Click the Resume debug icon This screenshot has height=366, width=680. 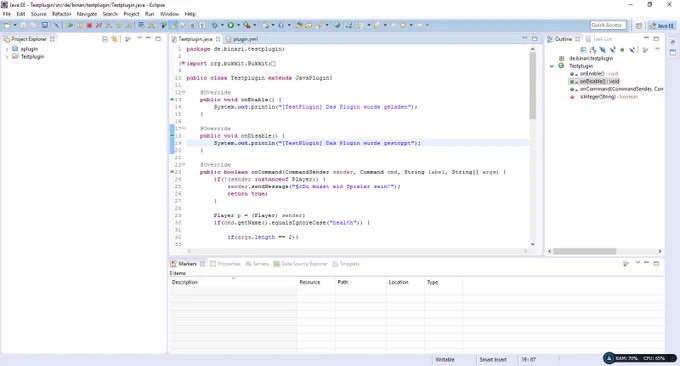pyautogui.click(x=69, y=25)
